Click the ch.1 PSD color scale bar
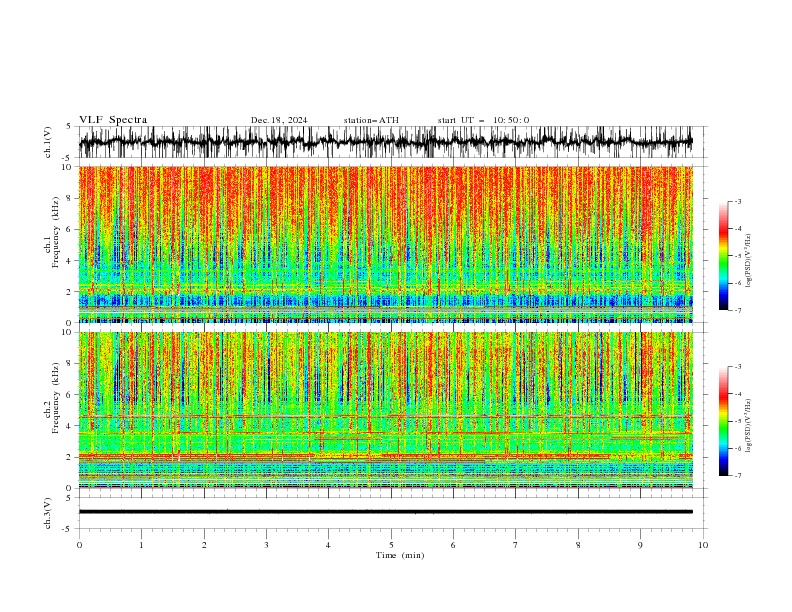The width and height of the screenshot is (792, 612). pyautogui.click(x=723, y=256)
